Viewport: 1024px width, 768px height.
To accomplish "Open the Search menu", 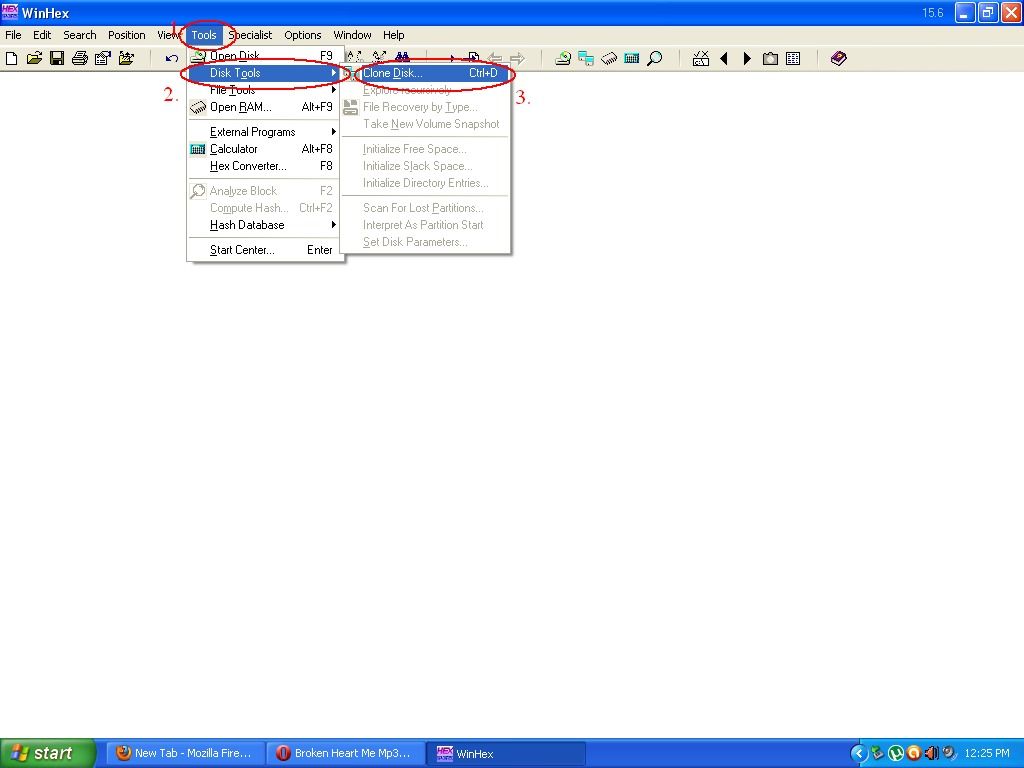I will click(80, 35).
